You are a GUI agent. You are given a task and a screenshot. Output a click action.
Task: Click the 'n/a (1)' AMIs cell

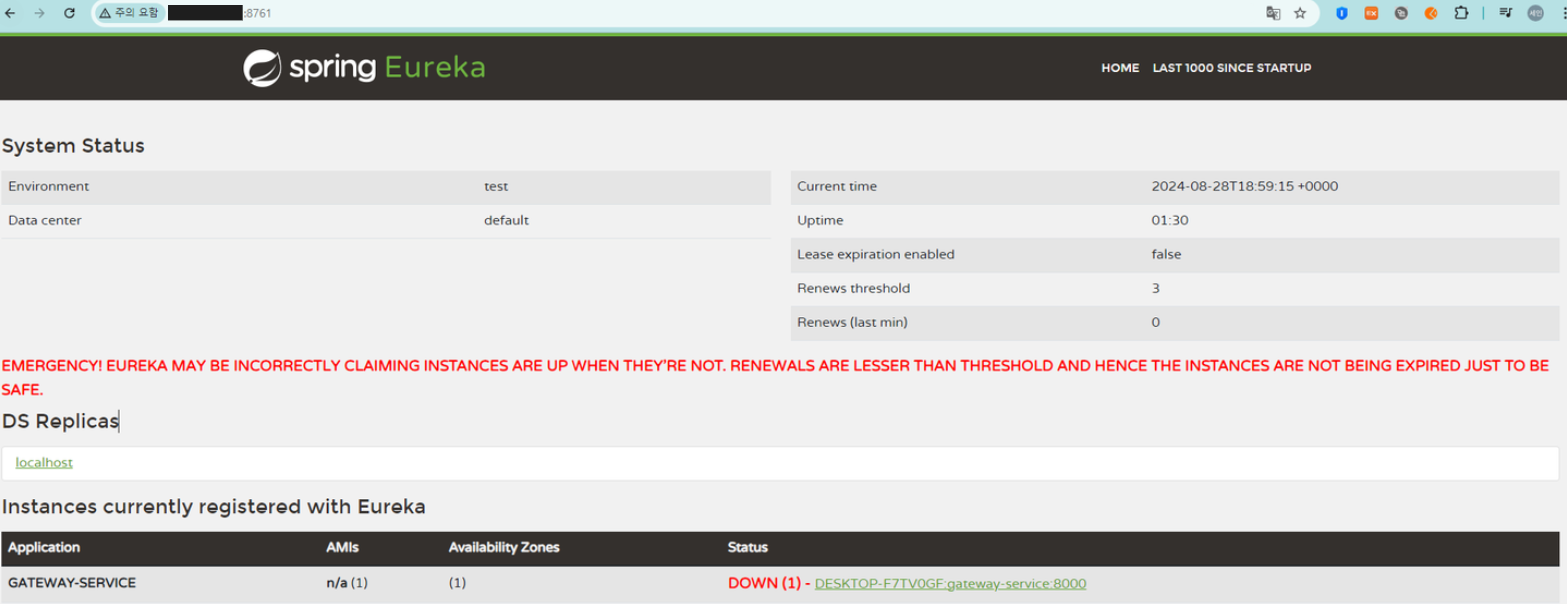click(x=347, y=582)
